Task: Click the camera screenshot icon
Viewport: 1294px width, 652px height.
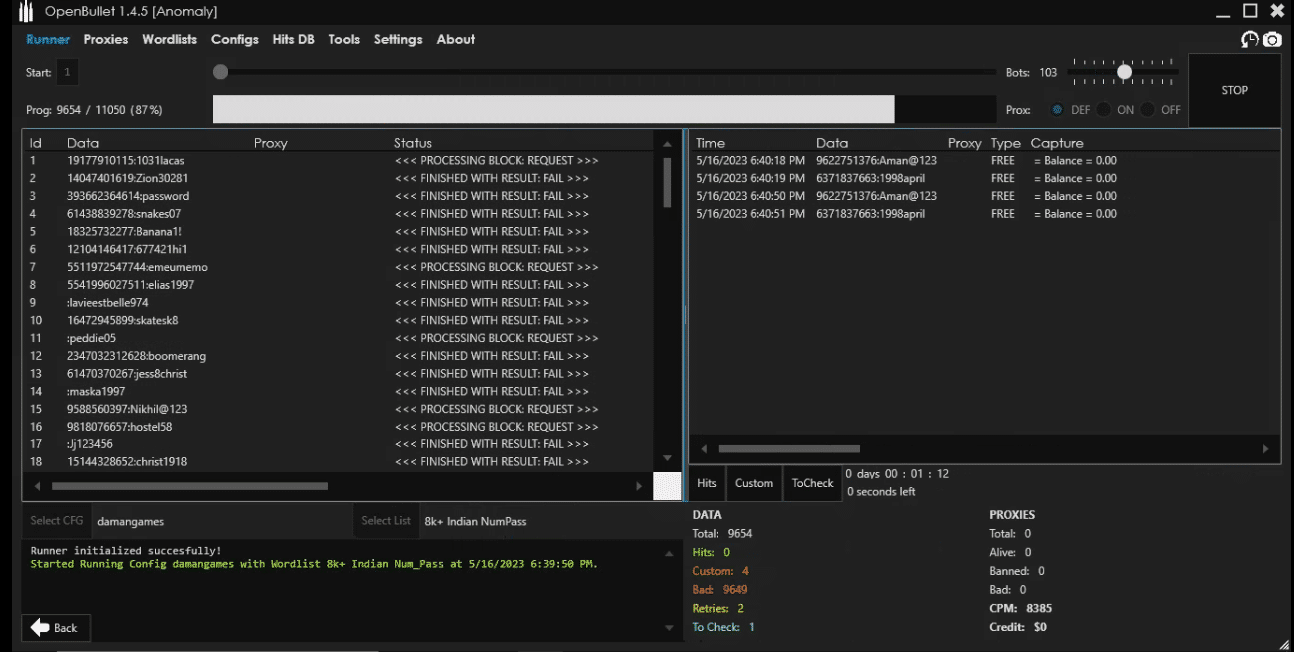Action: [x=1272, y=39]
